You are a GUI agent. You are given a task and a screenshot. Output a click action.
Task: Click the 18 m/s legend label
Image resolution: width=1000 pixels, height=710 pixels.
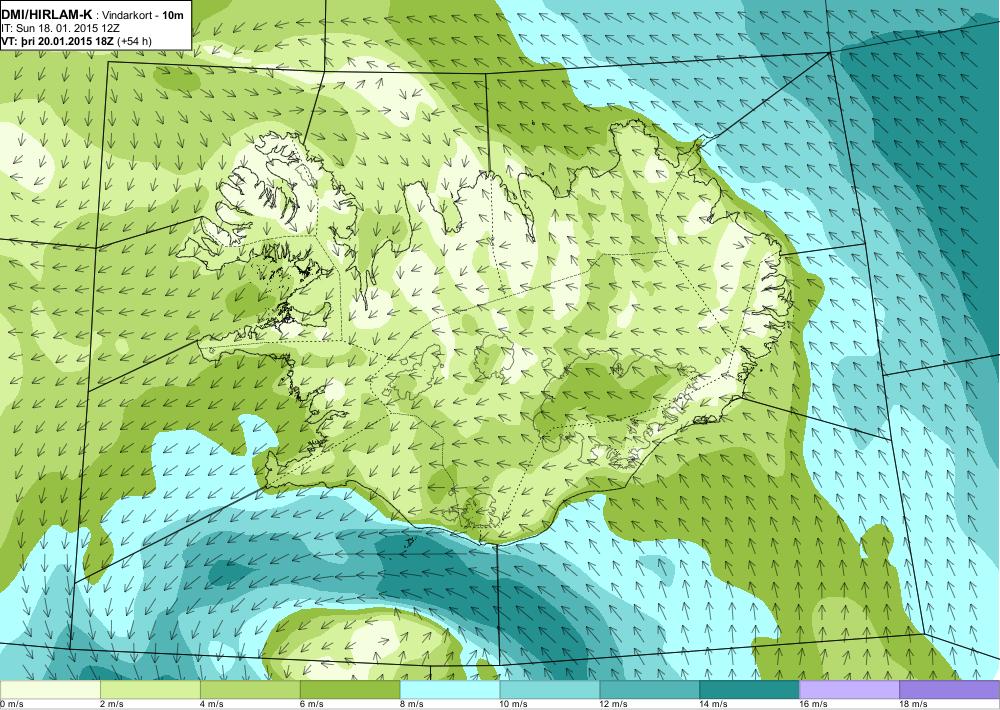click(x=914, y=704)
